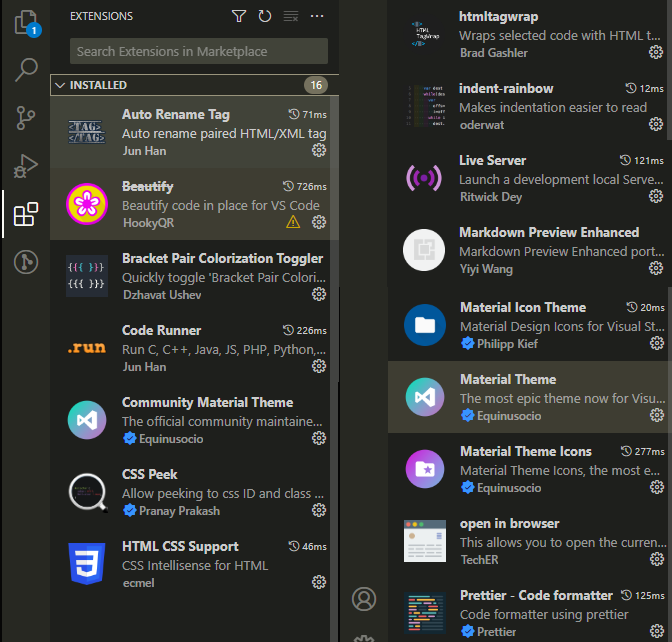Open Markdown Preview Enhanced extension title
This screenshot has height=642, width=672.
click(549, 233)
